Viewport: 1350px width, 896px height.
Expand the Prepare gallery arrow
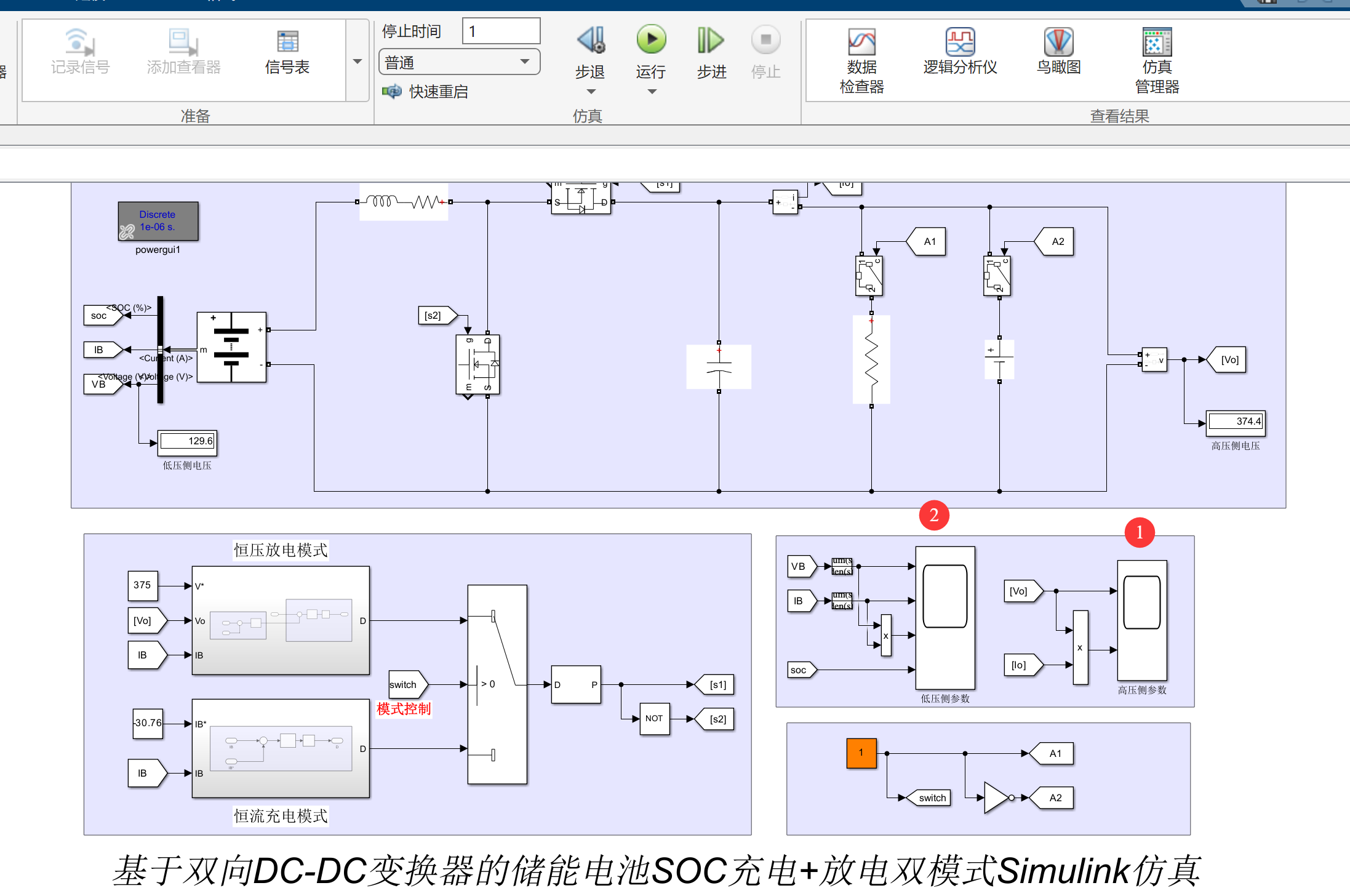pos(357,61)
